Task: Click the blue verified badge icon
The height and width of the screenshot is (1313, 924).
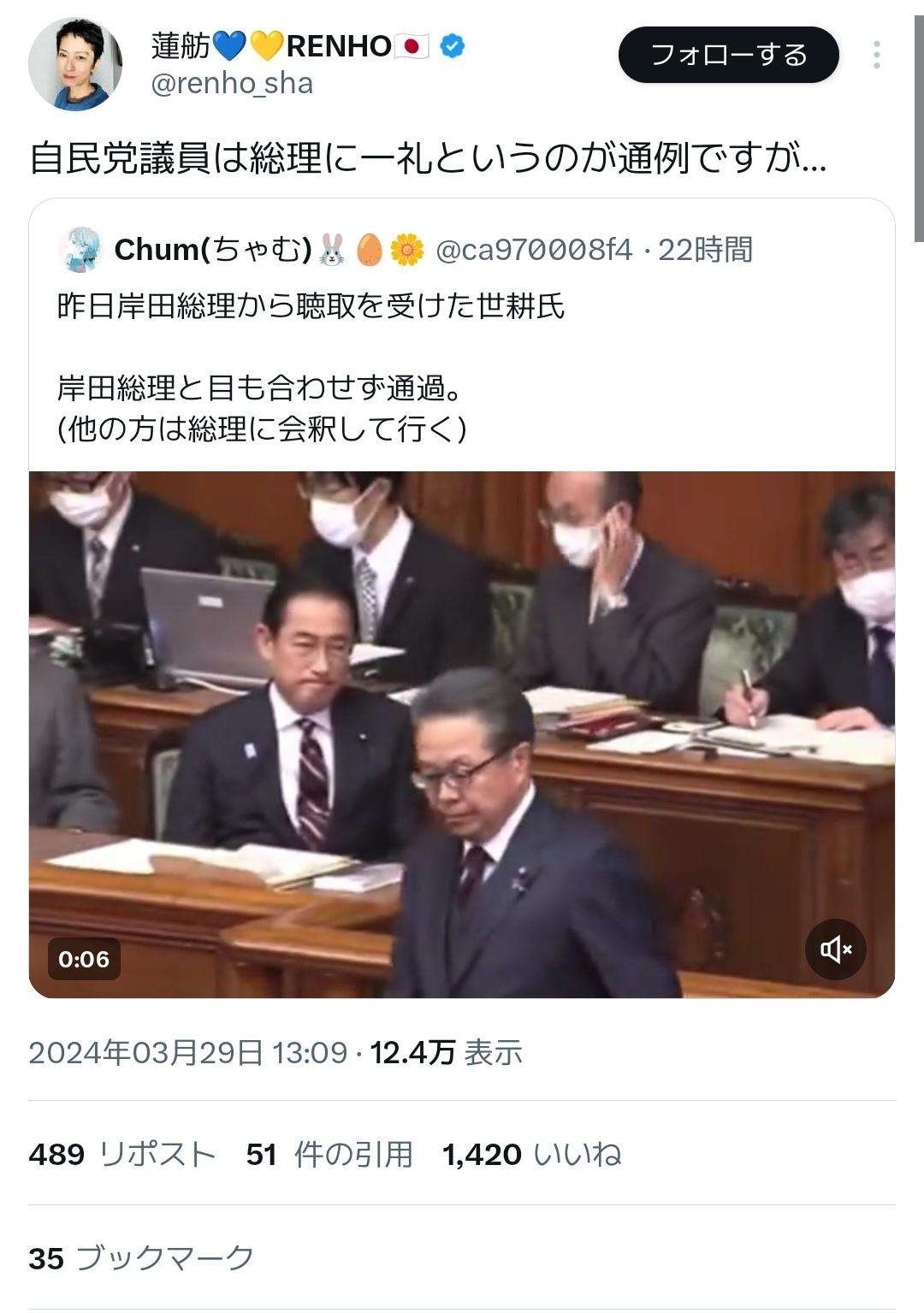Action: click(453, 46)
